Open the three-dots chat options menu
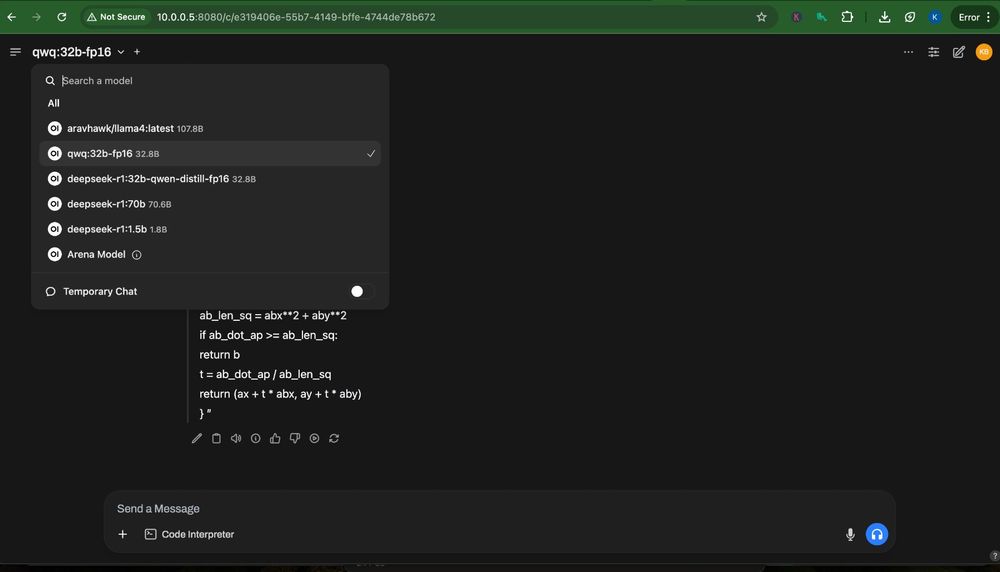 (x=908, y=52)
